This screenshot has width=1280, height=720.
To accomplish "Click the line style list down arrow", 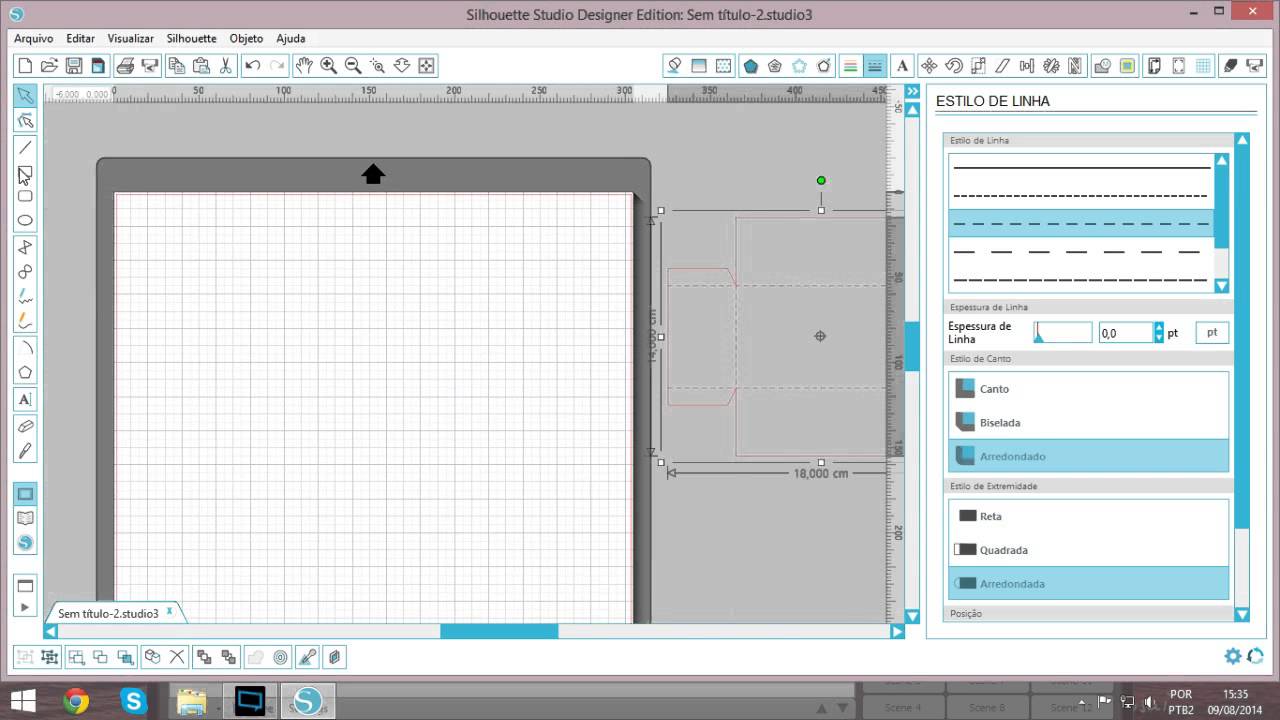I will [1221, 286].
